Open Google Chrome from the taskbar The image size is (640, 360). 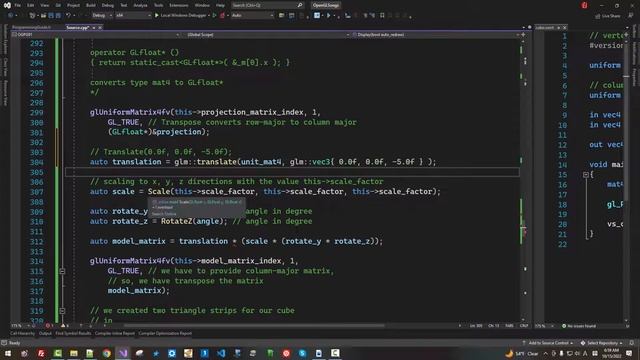107,353
